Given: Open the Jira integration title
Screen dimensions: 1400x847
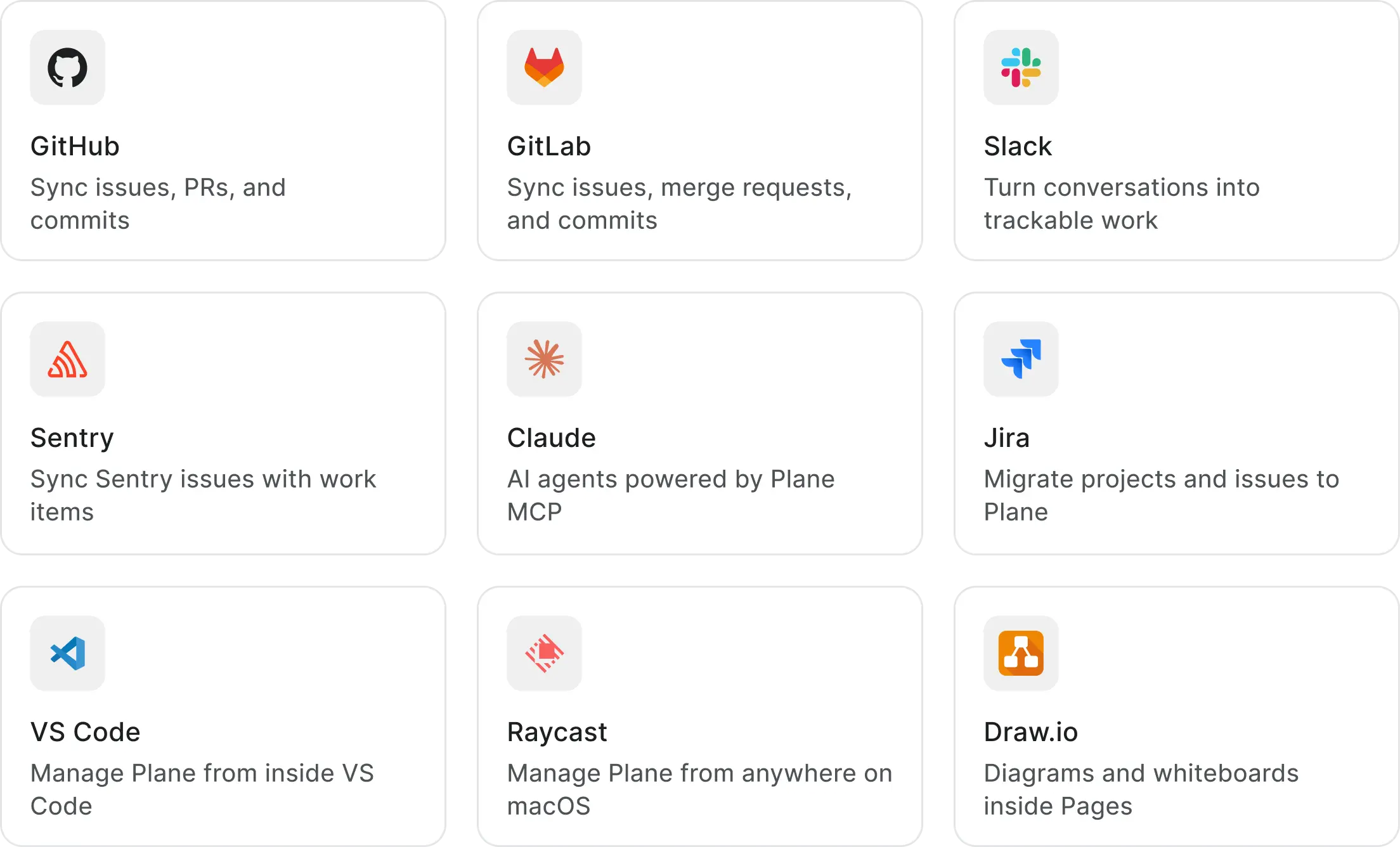Looking at the screenshot, I should (x=1007, y=438).
